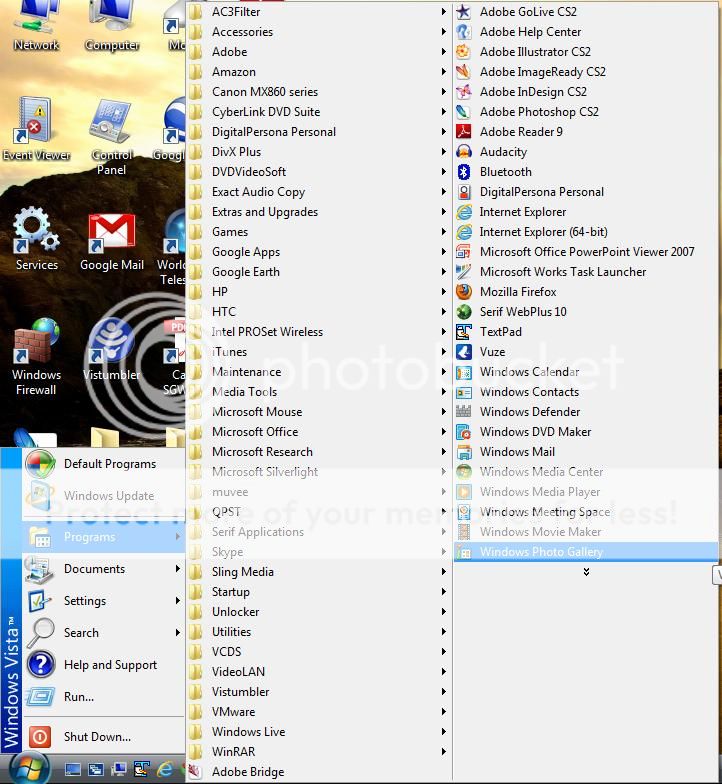This screenshot has width=722, height=784.
Task: Click the Mozilla Firefox icon
Action: coord(464,292)
